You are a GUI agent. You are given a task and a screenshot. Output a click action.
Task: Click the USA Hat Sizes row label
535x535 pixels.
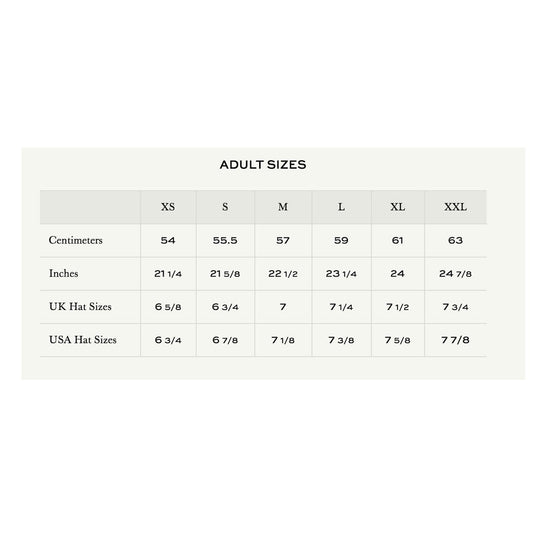click(x=83, y=340)
